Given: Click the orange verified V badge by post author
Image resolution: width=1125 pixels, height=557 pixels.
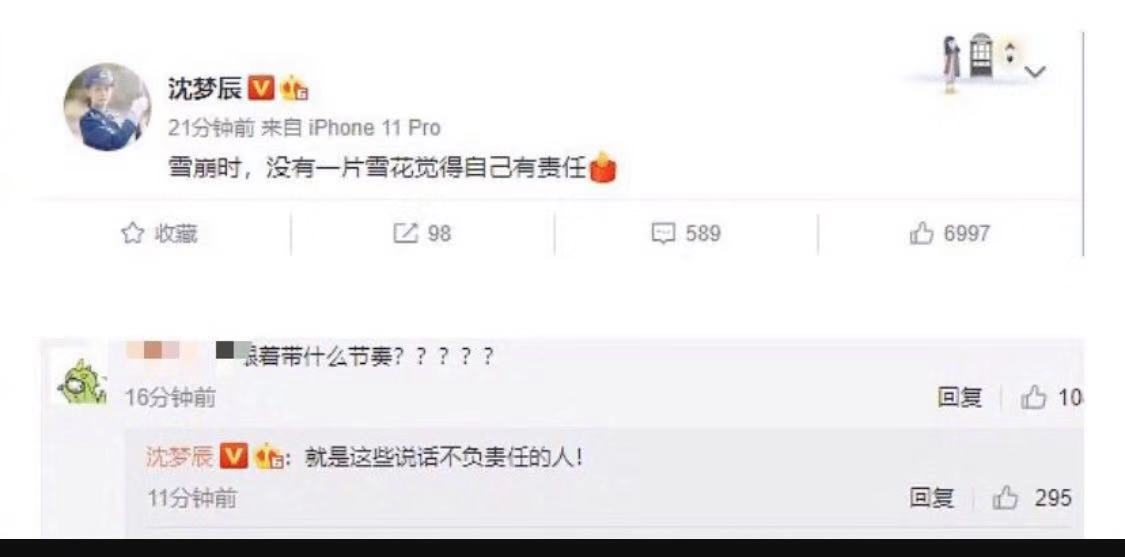Looking at the screenshot, I should (261, 88).
